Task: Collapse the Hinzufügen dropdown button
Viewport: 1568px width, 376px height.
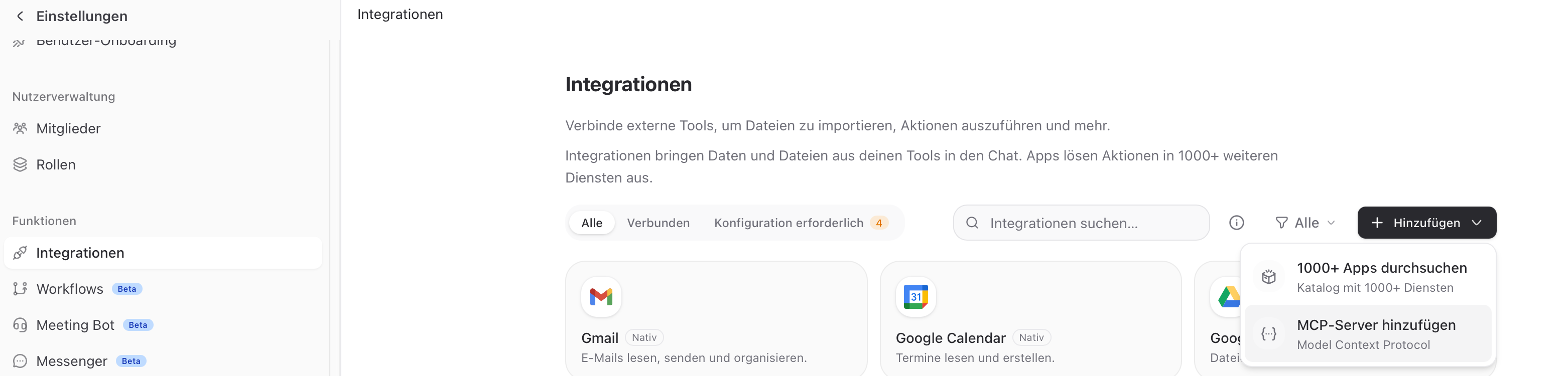Action: pyautogui.click(x=1426, y=223)
